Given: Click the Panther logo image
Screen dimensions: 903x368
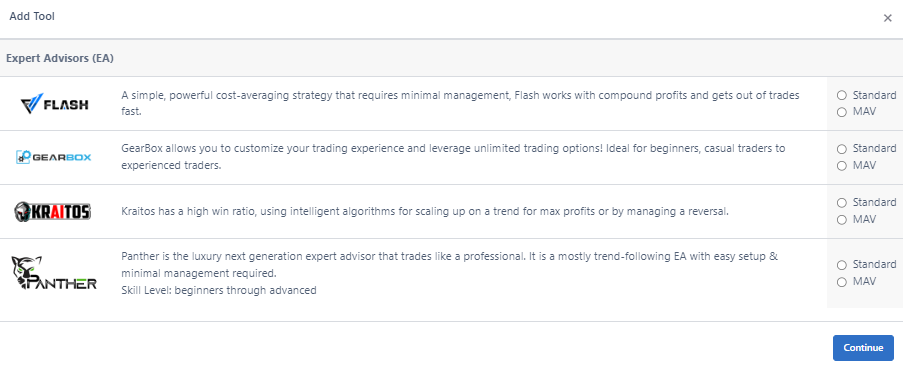Looking at the screenshot, I should [54, 273].
